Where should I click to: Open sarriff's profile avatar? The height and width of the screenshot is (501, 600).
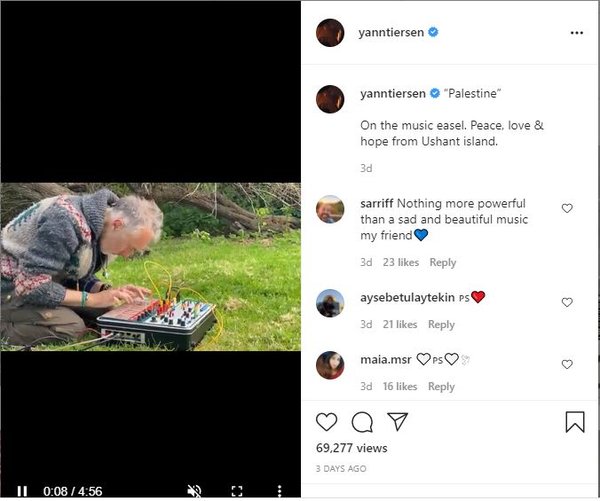[x=331, y=209]
